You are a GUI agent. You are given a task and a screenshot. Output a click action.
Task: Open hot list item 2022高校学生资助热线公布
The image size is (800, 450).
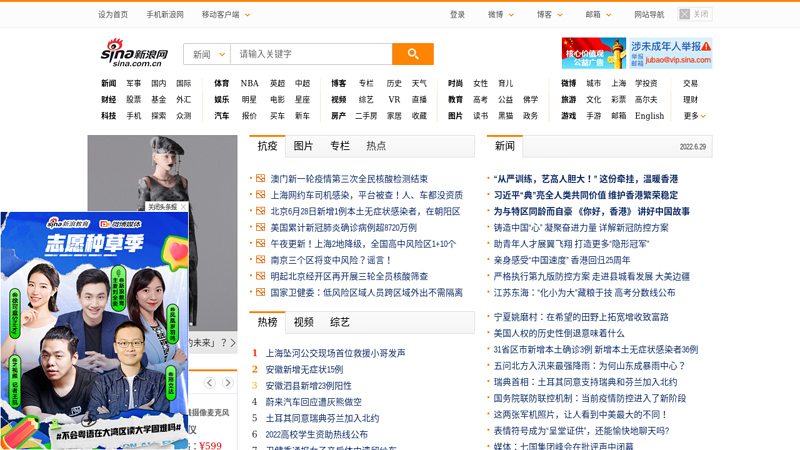316,435
